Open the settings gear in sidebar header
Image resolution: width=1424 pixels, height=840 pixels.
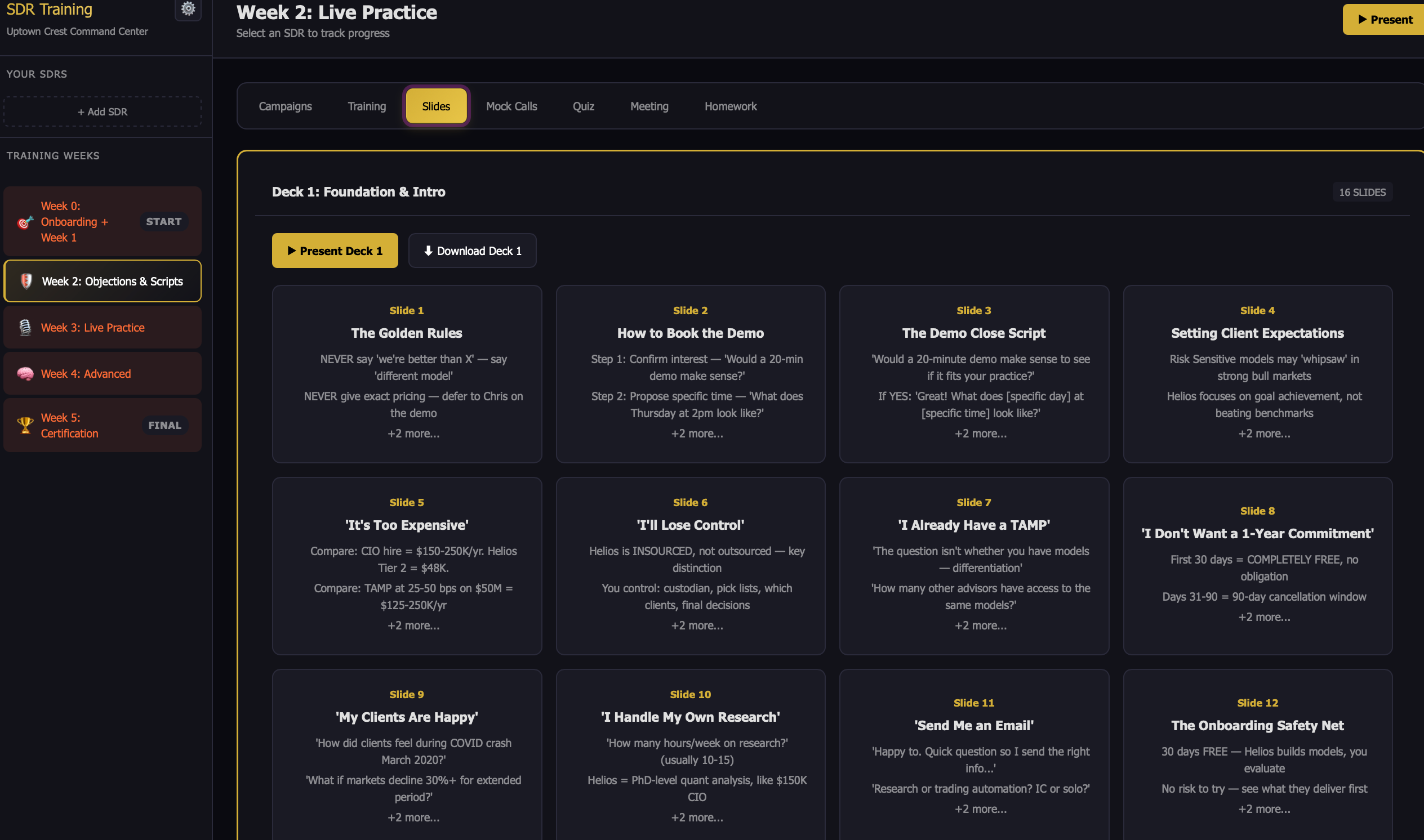coord(188,8)
